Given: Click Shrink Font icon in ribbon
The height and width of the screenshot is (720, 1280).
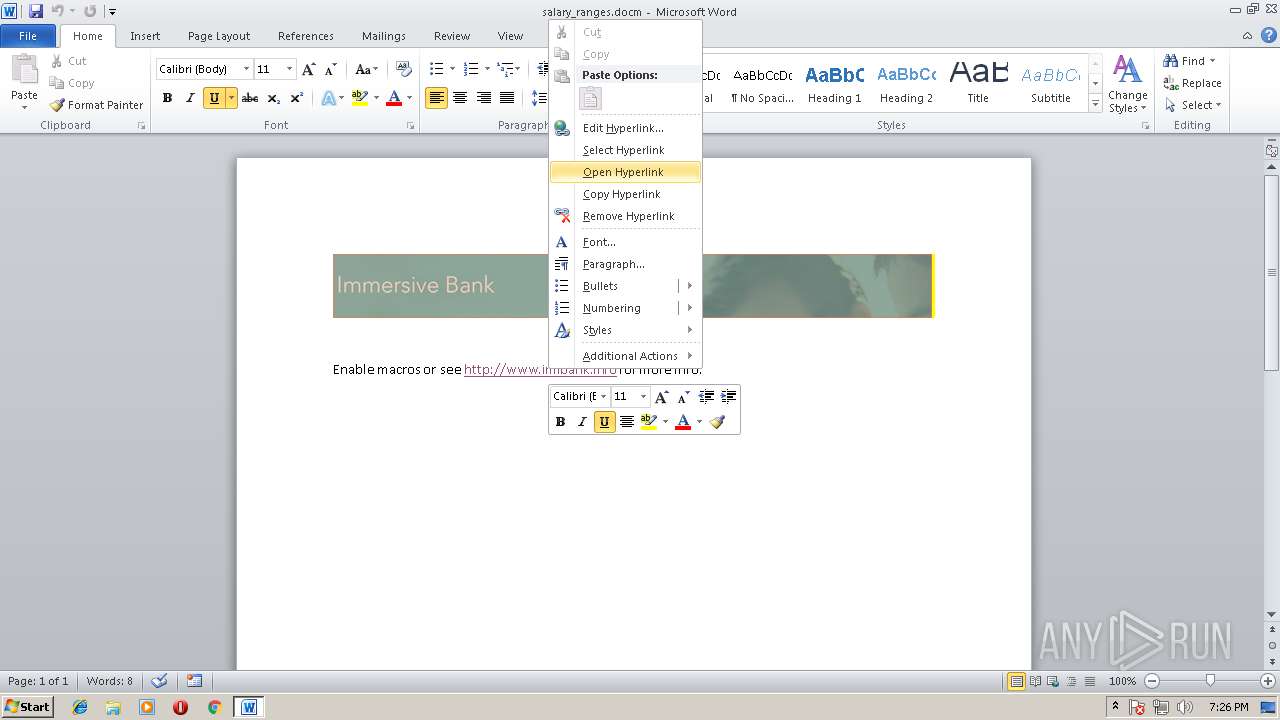Looking at the screenshot, I should pyautogui.click(x=331, y=69).
